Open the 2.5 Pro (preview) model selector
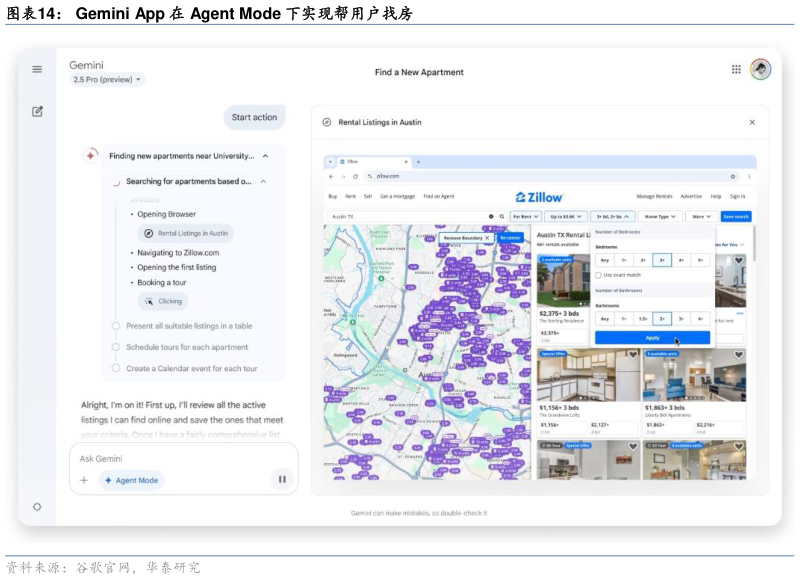The height and width of the screenshot is (580, 800). (x=107, y=80)
